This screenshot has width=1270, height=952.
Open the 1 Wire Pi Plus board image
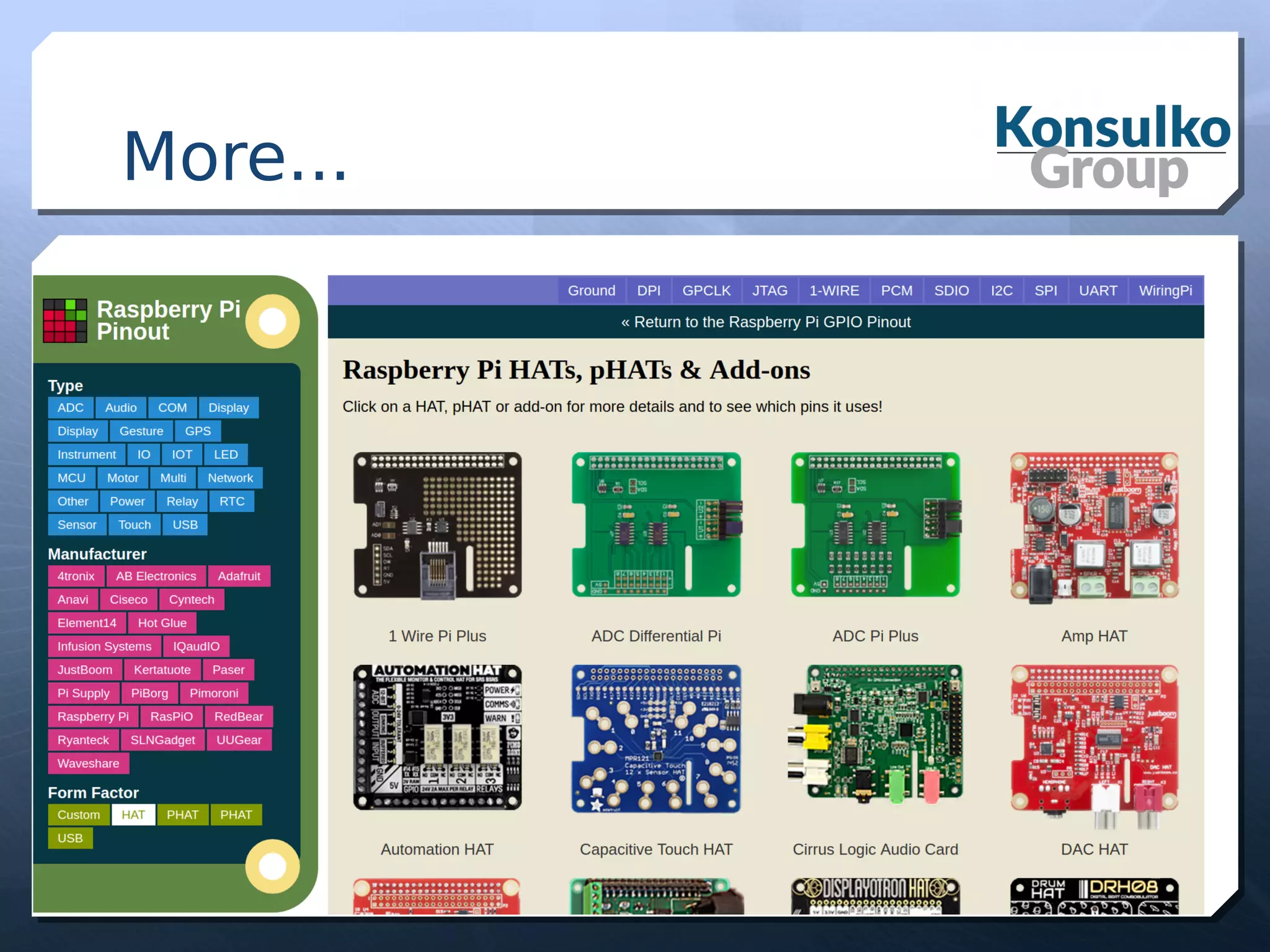click(x=437, y=526)
